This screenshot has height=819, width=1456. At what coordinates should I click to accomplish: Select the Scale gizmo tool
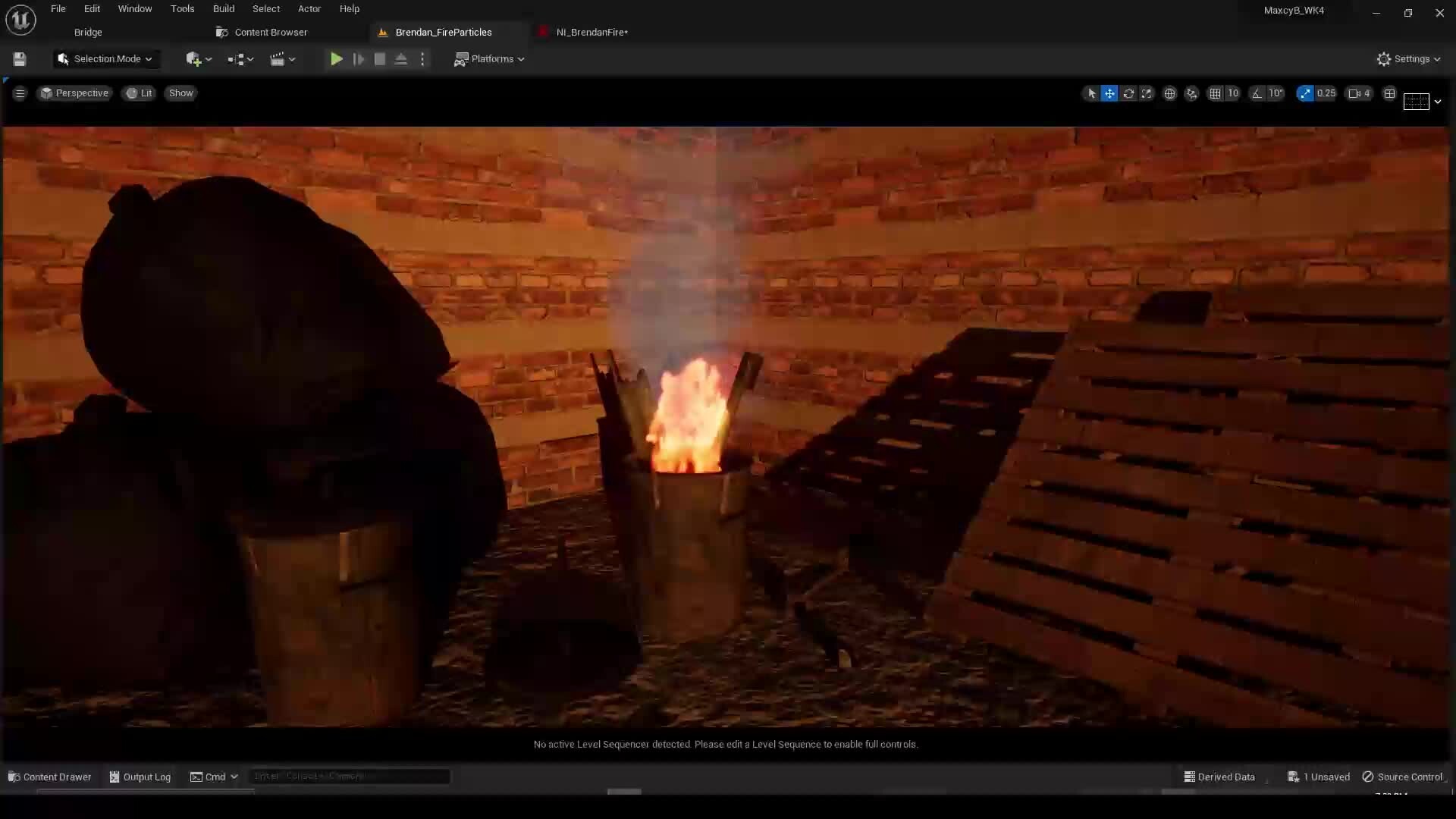[1147, 93]
